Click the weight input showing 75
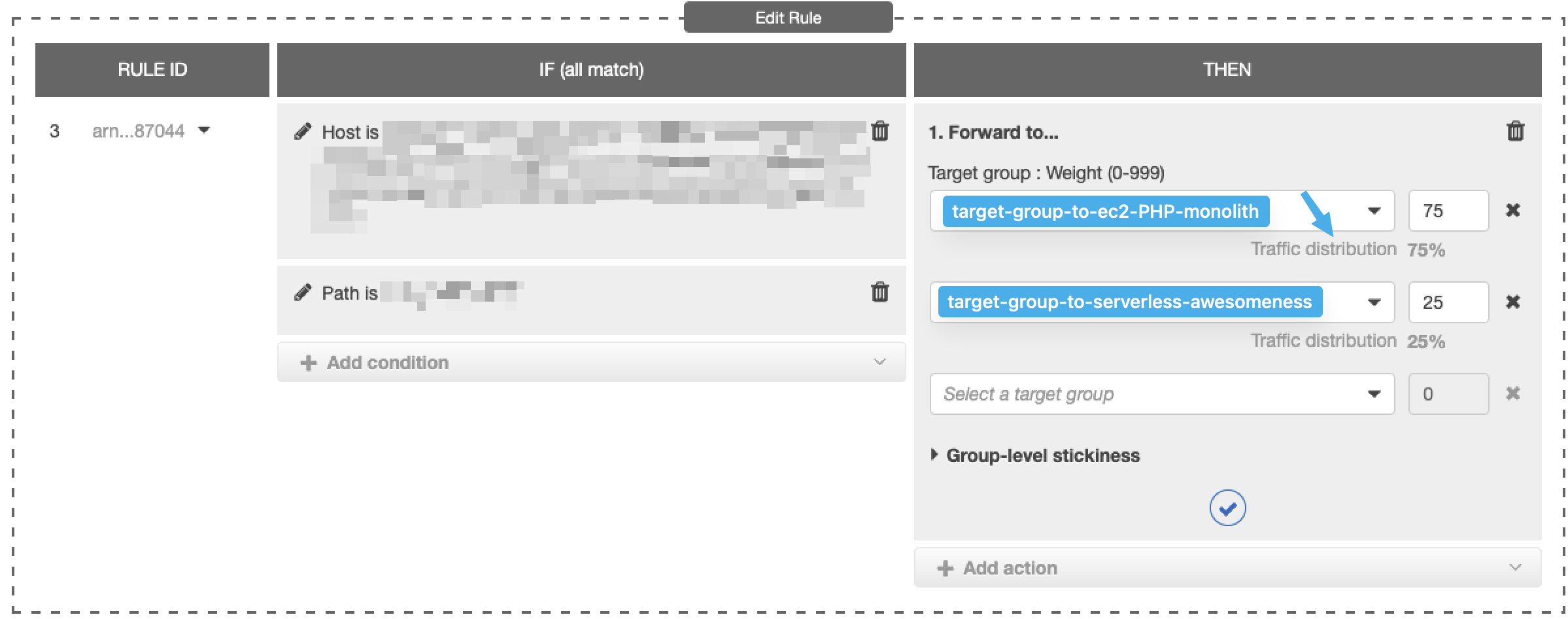The image size is (1568, 619). coord(1448,211)
